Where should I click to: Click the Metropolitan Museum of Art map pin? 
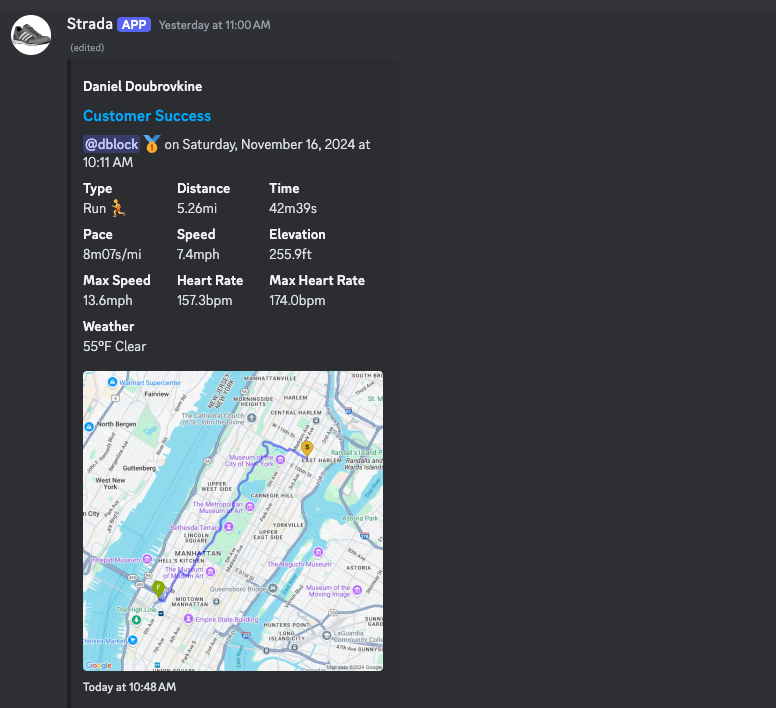click(x=250, y=506)
